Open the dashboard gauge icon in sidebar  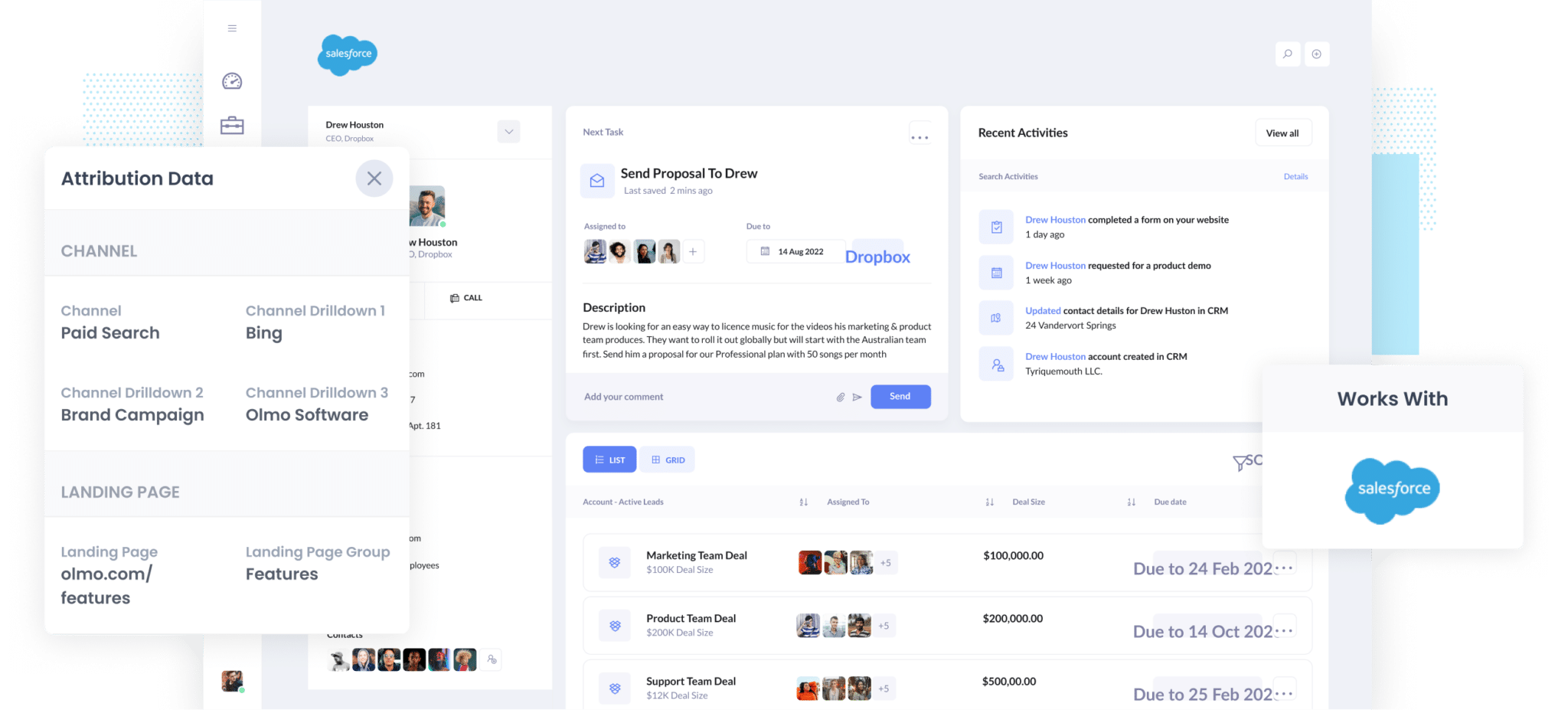(x=232, y=81)
